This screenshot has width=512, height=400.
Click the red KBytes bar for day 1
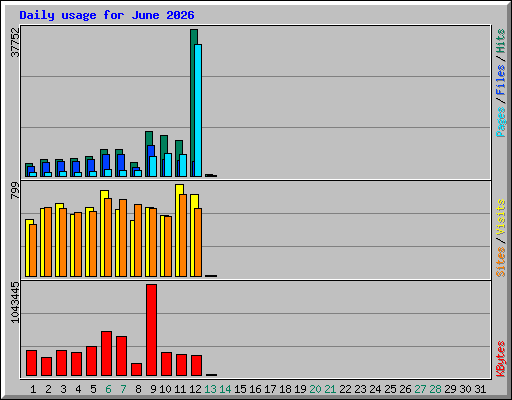pyautogui.click(x=31, y=363)
